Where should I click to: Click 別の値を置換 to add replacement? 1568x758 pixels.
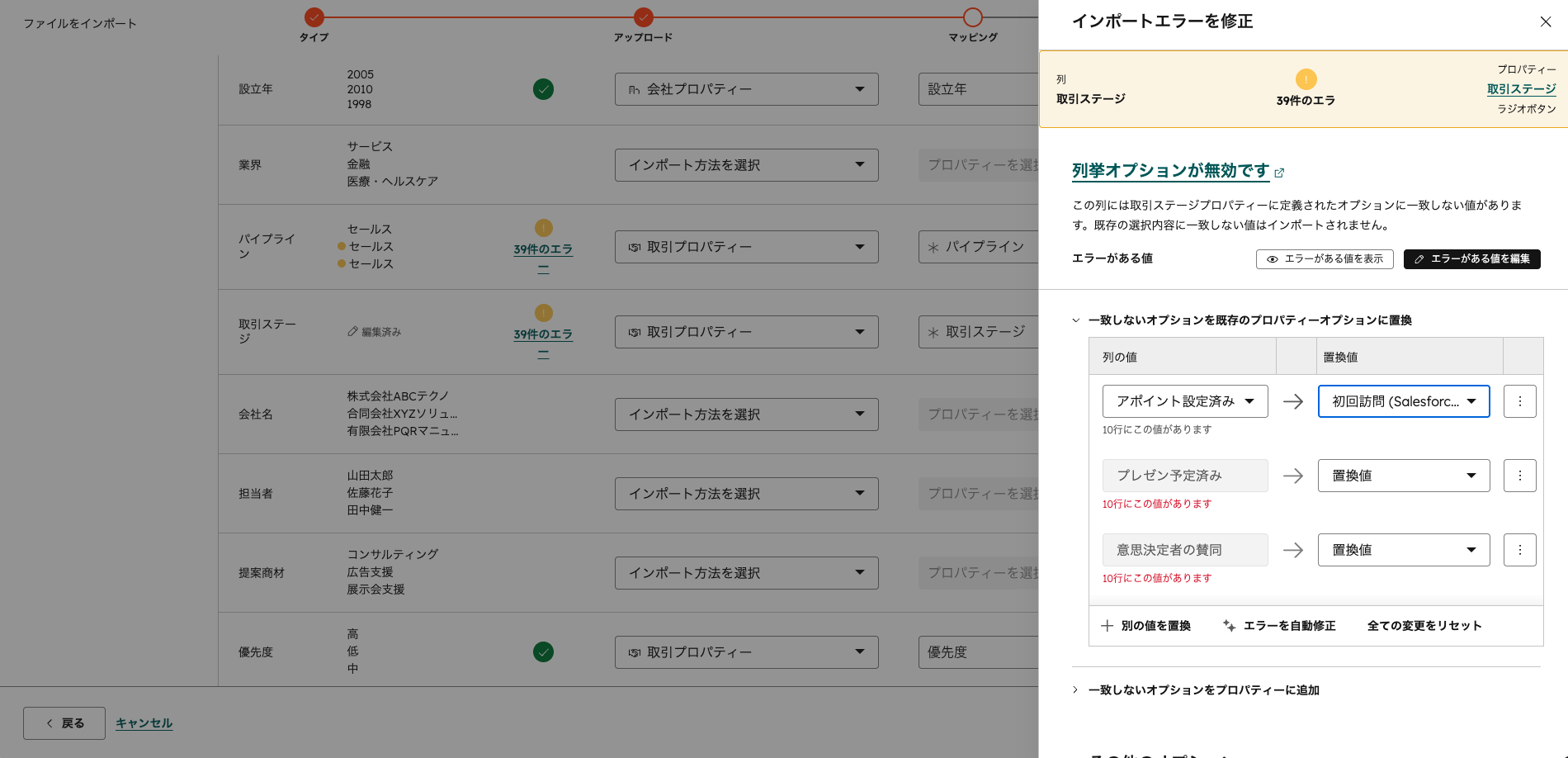[1146, 626]
